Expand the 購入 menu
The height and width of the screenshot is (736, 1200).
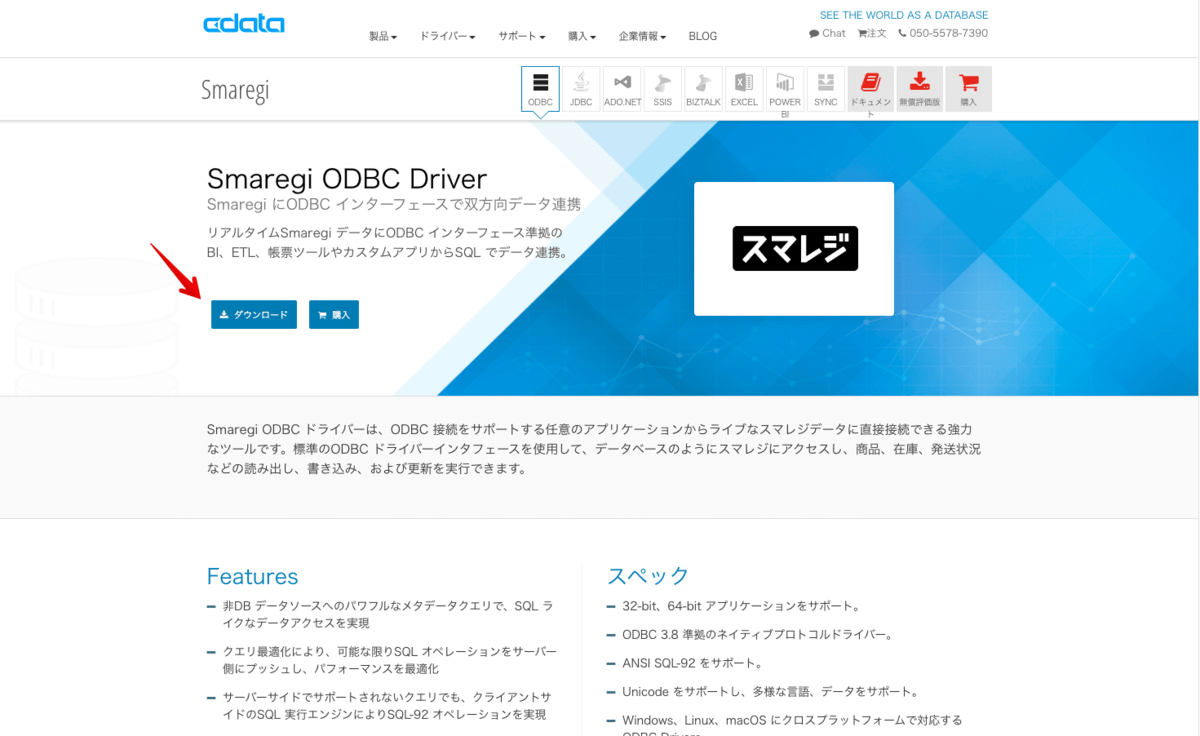582,36
